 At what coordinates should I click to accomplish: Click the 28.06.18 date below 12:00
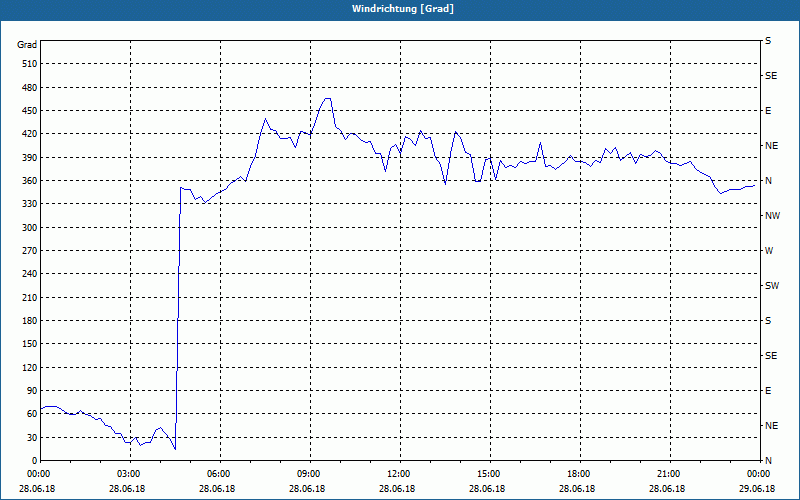397,489
